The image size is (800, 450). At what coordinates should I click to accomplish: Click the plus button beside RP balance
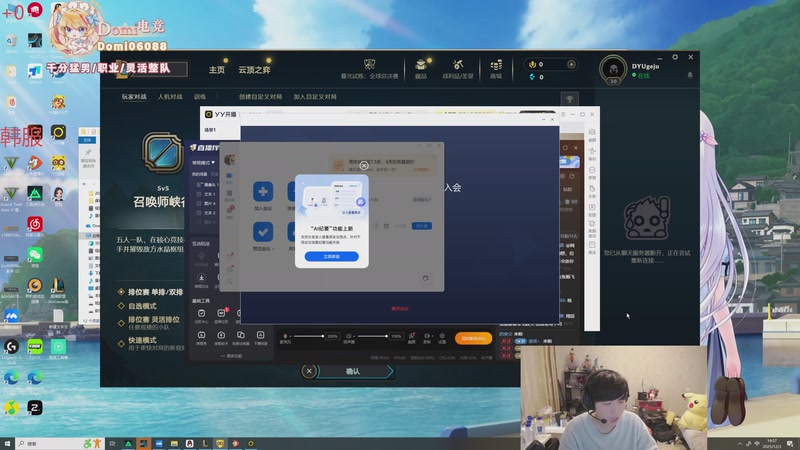point(571,64)
